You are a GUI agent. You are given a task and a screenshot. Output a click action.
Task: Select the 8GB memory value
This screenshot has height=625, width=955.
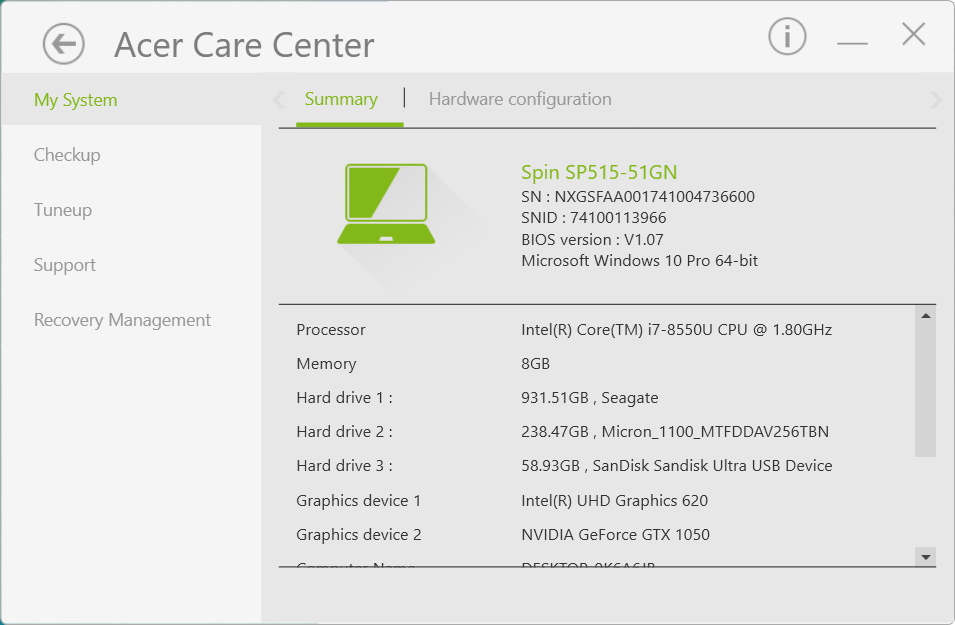click(535, 364)
